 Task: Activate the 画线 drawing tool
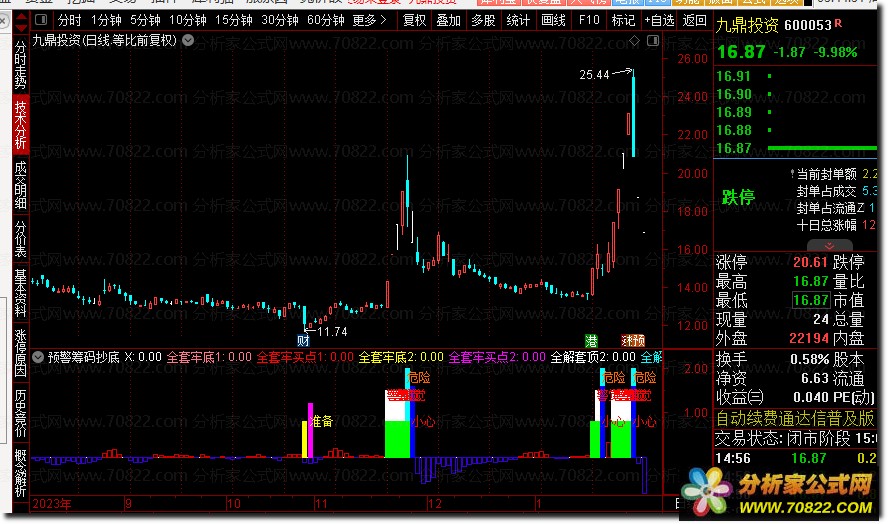[553, 20]
